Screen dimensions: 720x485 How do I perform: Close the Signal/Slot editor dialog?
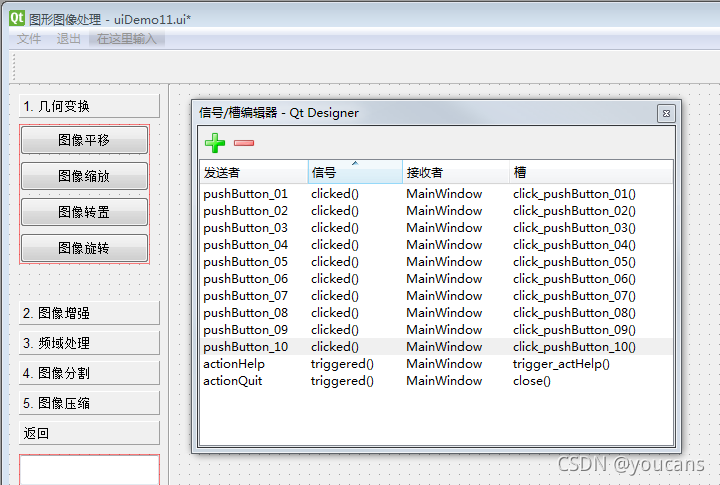click(666, 113)
